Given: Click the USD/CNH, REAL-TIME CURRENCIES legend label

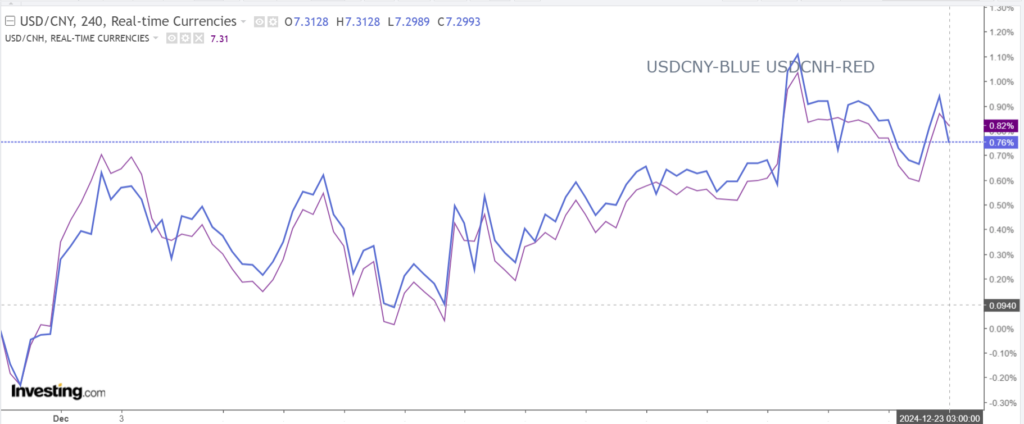Looking at the screenshot, I should [x=77, y=38].
